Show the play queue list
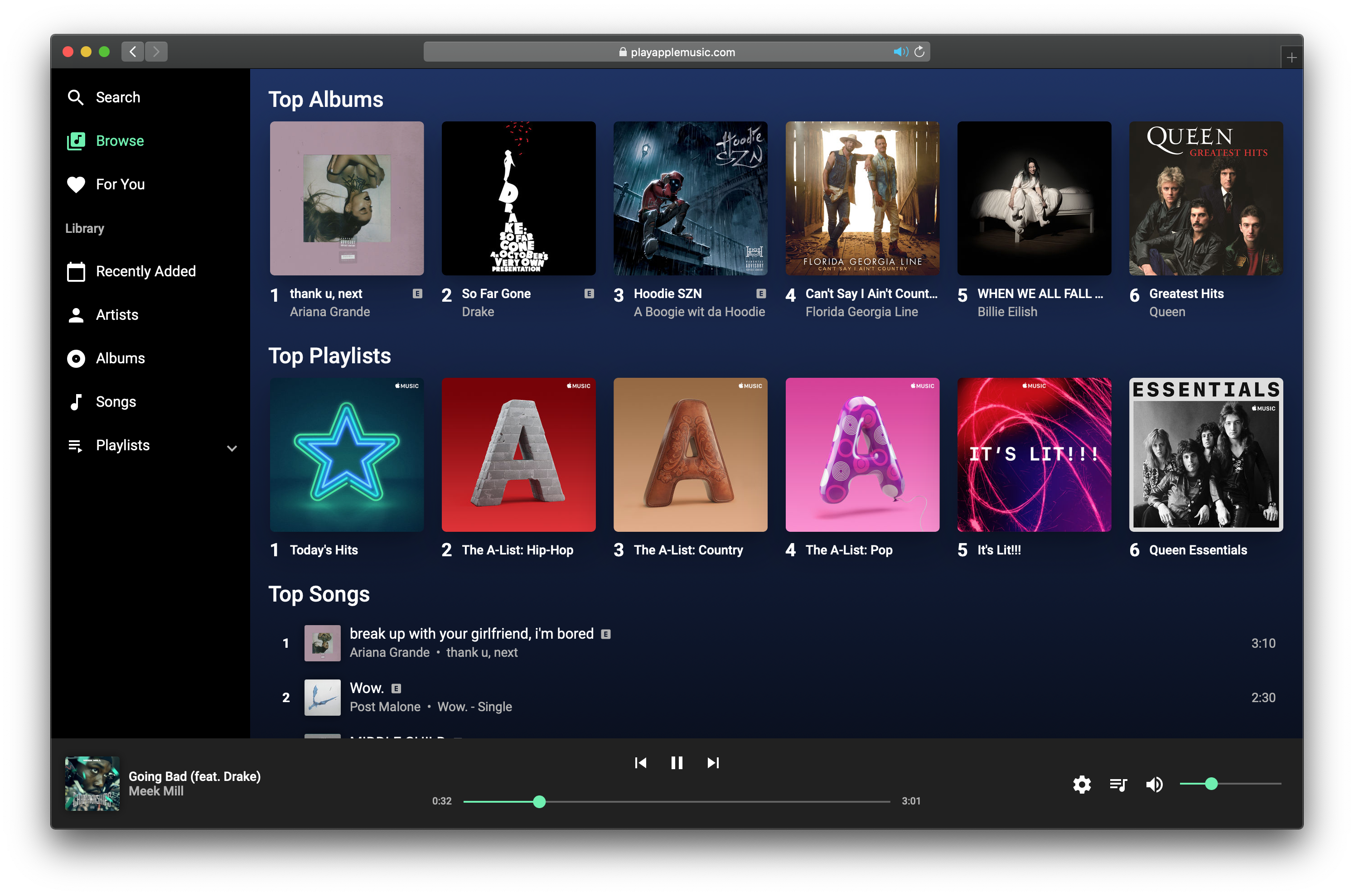 coord(1118,785)
